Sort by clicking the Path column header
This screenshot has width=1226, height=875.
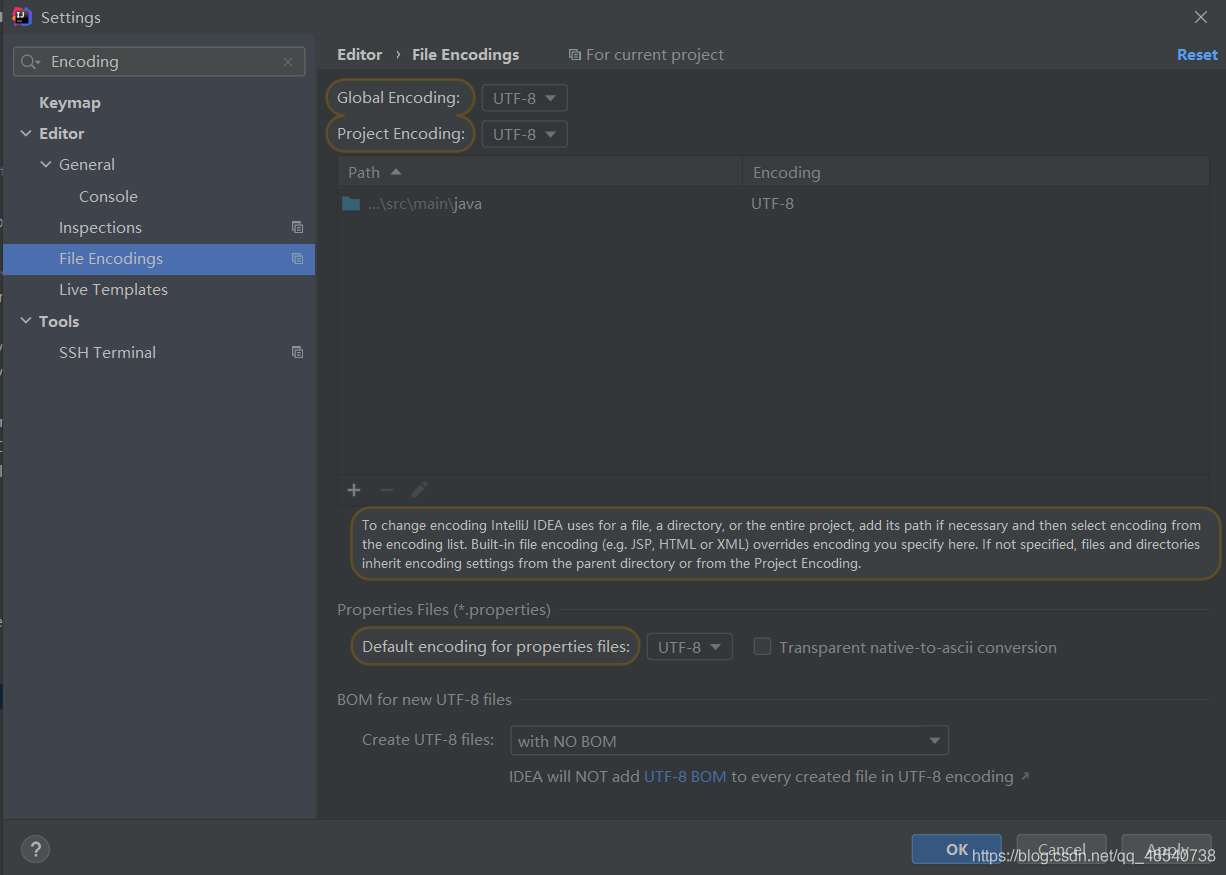click(364, 171)
